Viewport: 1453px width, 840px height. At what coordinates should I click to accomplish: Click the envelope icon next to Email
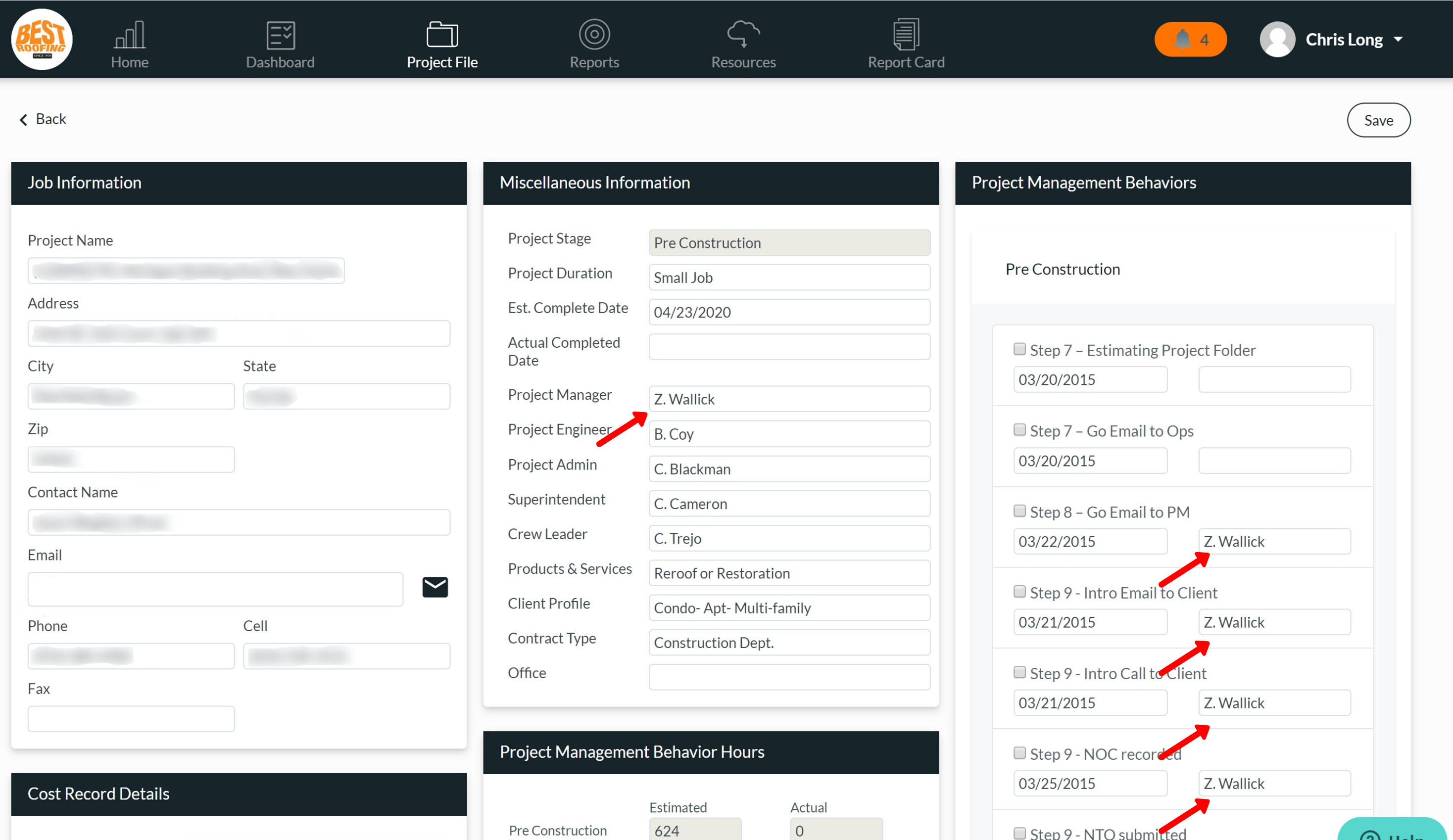[436, 587]
